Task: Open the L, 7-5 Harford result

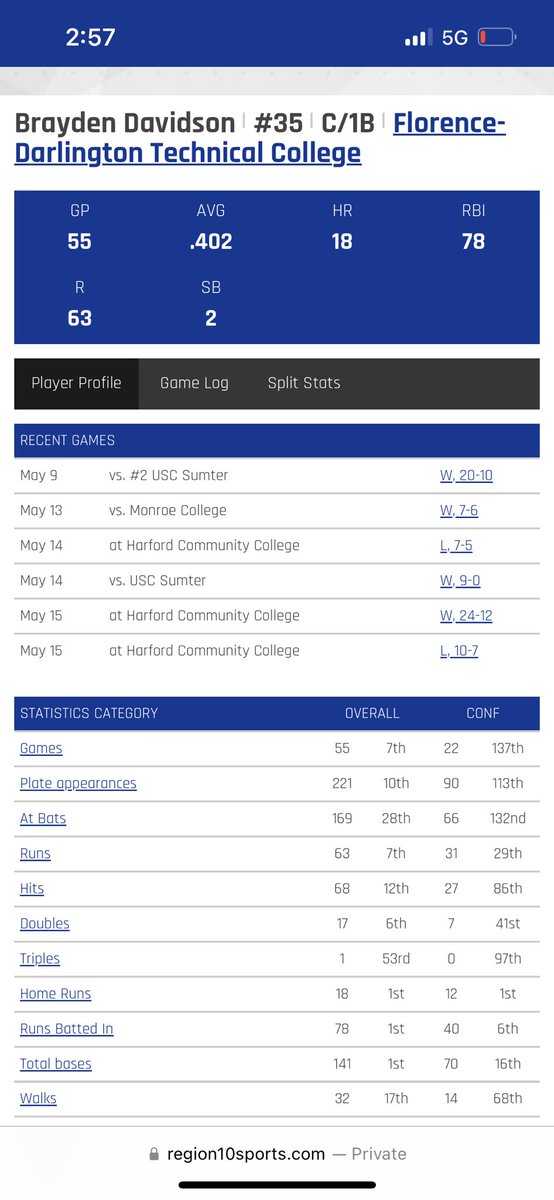Action: 458,545
